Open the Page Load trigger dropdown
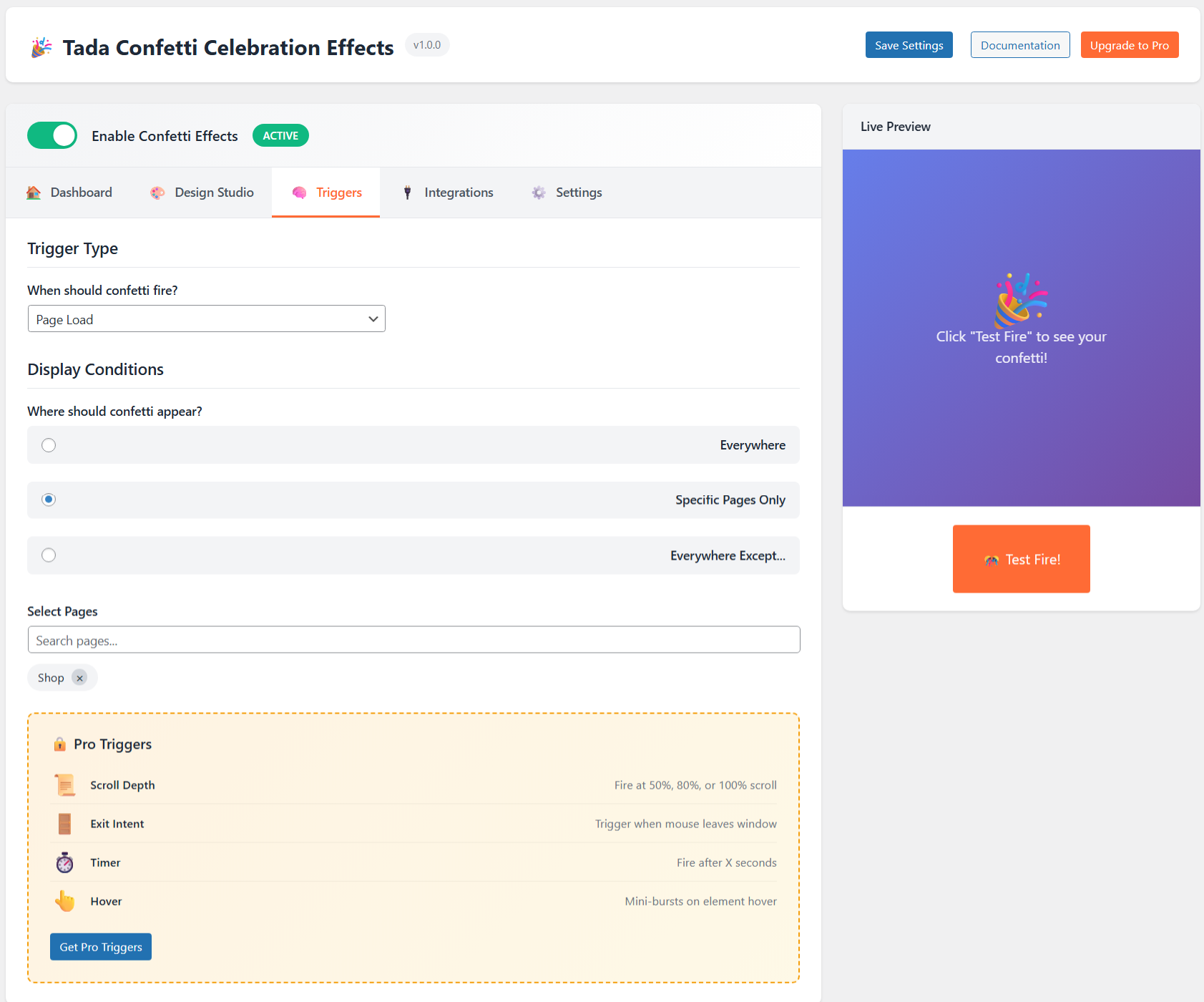The width and height of the screenshot is (1204, 1002). (207, 318)
